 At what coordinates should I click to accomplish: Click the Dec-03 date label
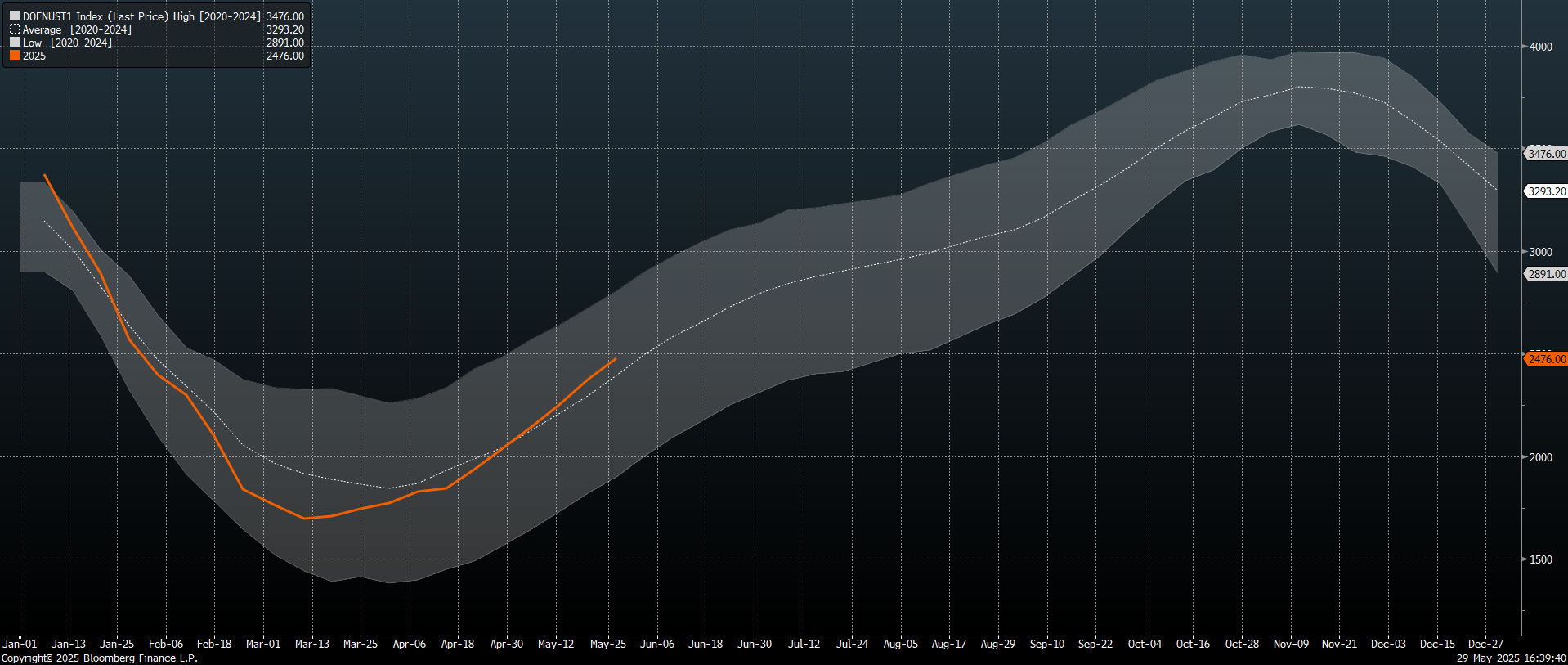1388,644
